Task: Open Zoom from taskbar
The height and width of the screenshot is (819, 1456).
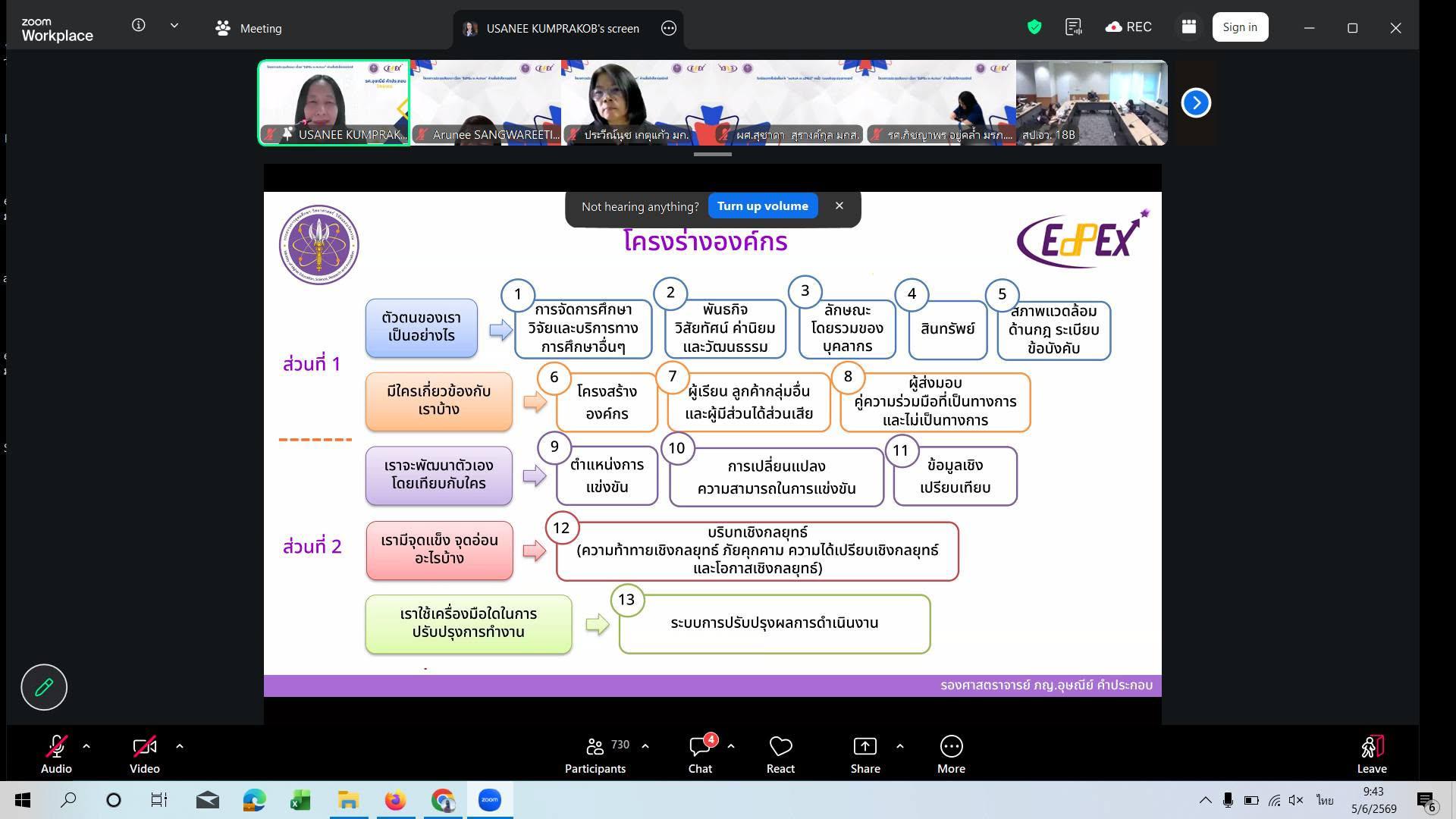Action: click(490, 800)
